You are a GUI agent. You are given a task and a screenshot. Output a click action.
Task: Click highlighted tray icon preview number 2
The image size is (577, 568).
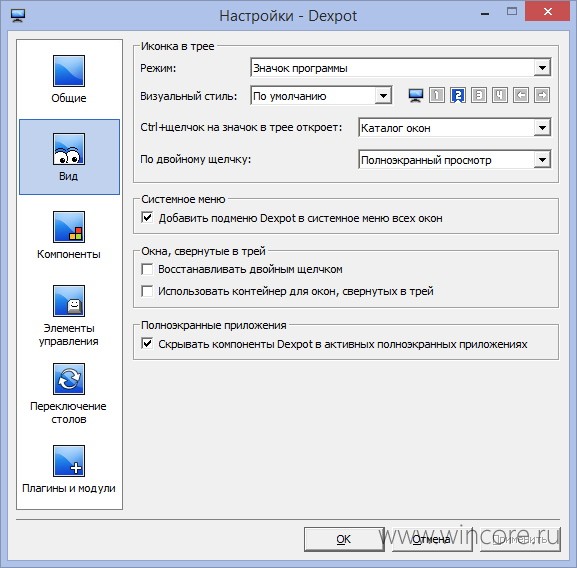(x=457, y=95)
